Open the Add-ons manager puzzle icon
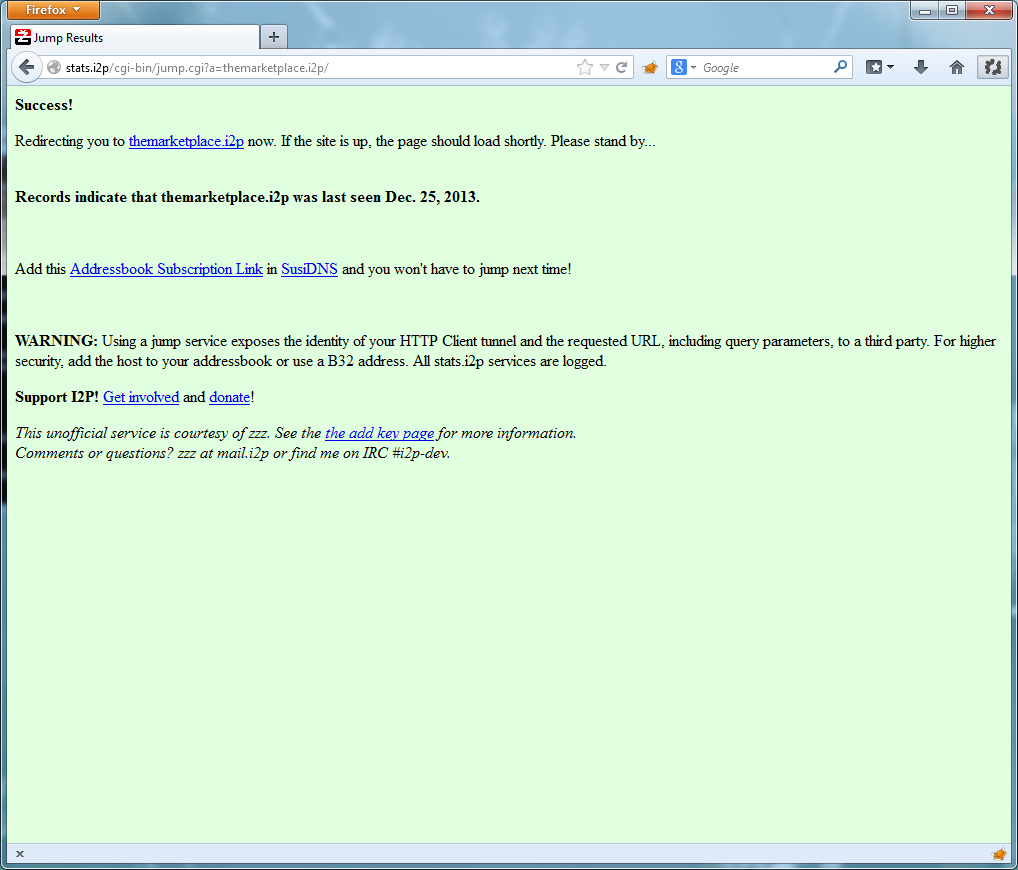The width and height of the screenshot is (1018, 870). 992,67
